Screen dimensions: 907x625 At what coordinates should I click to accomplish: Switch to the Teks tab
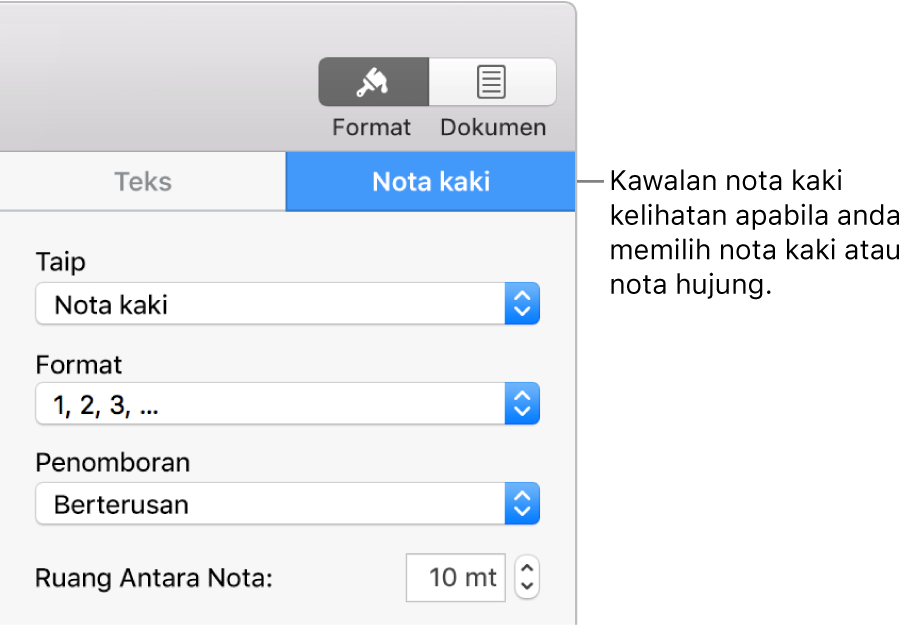coord(143,182)
